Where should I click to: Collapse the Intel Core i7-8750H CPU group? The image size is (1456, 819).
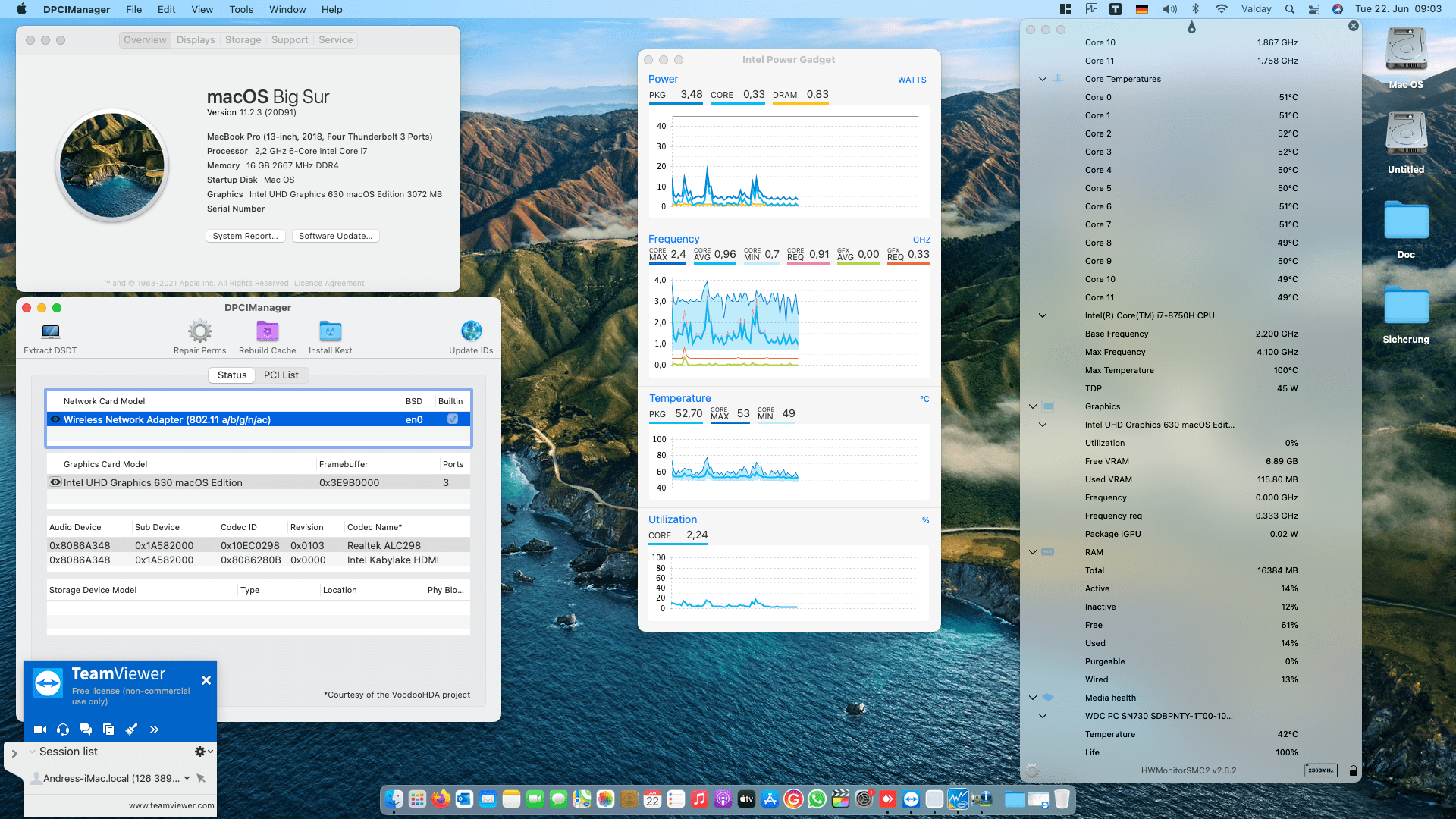click(x=1043, y=315)
